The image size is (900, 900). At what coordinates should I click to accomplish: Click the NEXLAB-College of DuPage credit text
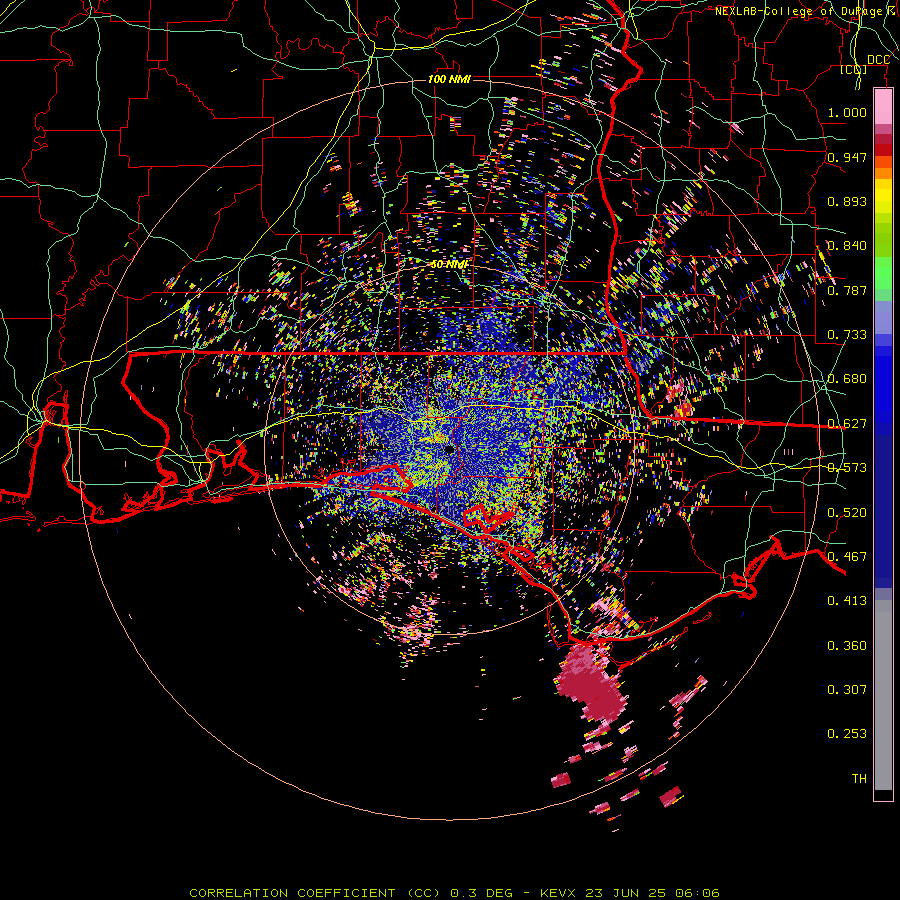coord(807,11)
